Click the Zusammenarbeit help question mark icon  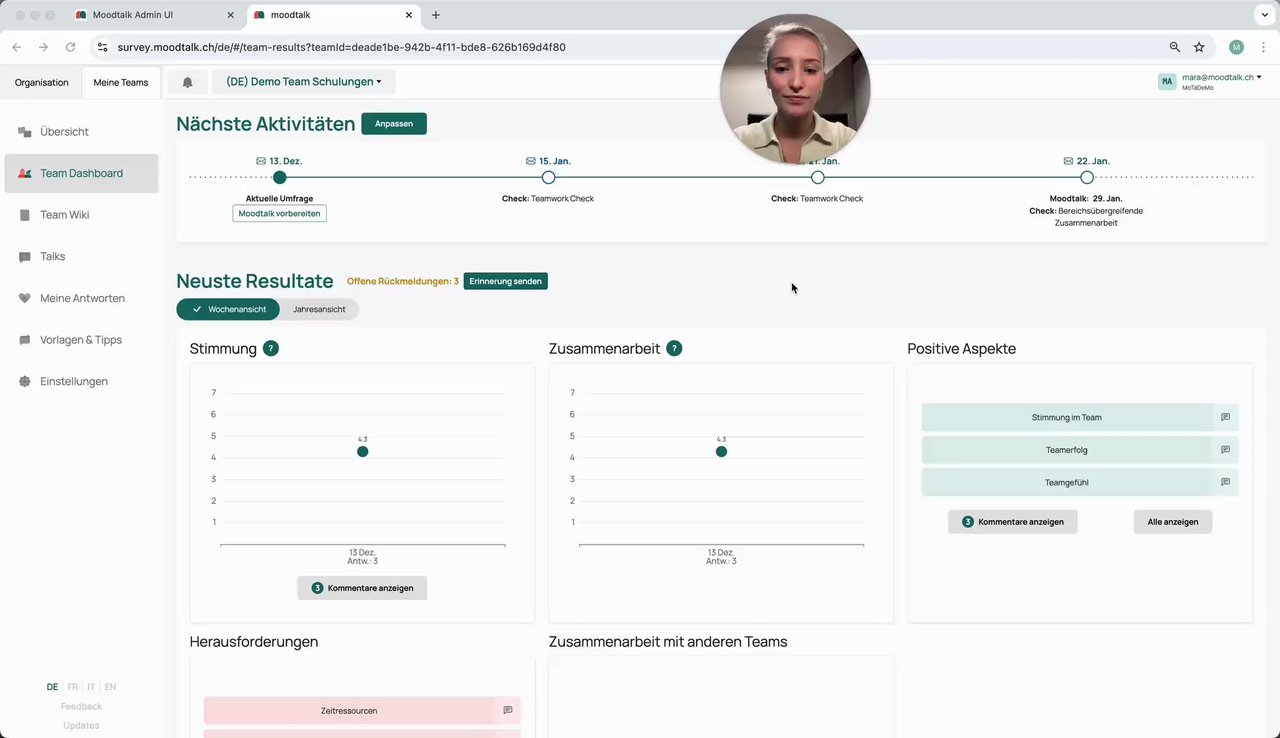coord(674,349)
